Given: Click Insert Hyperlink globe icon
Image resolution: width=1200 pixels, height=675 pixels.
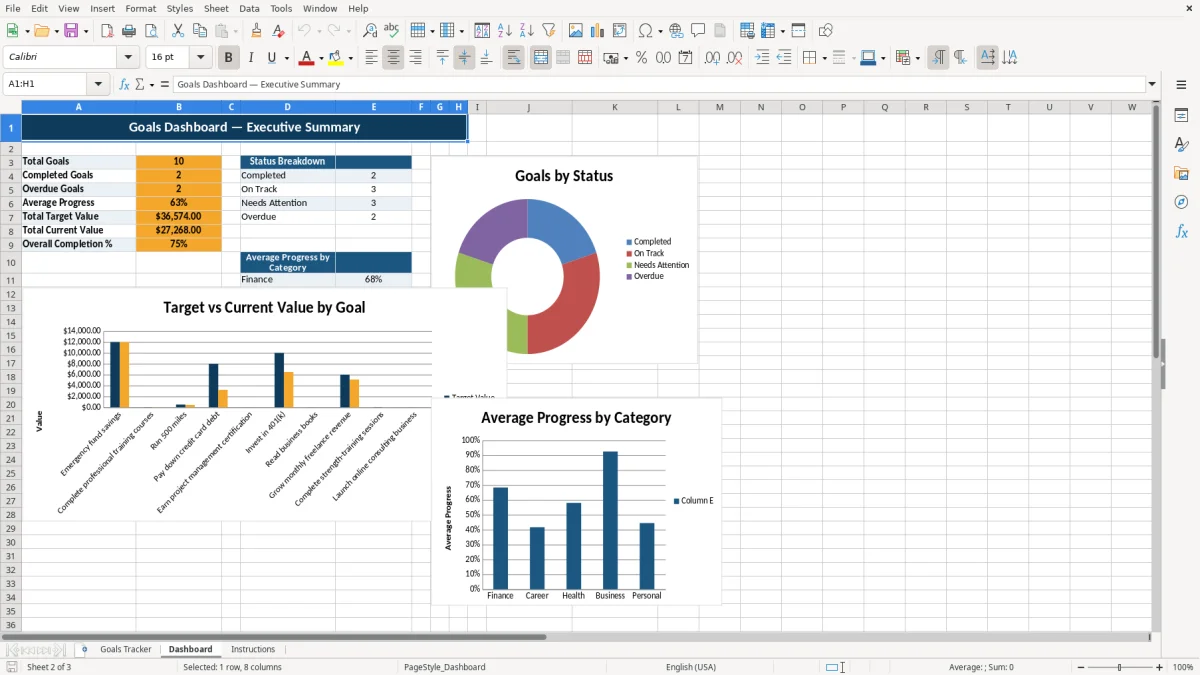Looking at the screenshot, I should pyautogui.click(x=676, y=31).
